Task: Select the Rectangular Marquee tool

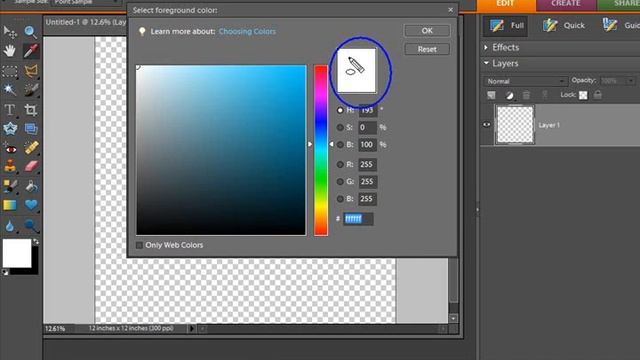Action: (x=10, y=71)
